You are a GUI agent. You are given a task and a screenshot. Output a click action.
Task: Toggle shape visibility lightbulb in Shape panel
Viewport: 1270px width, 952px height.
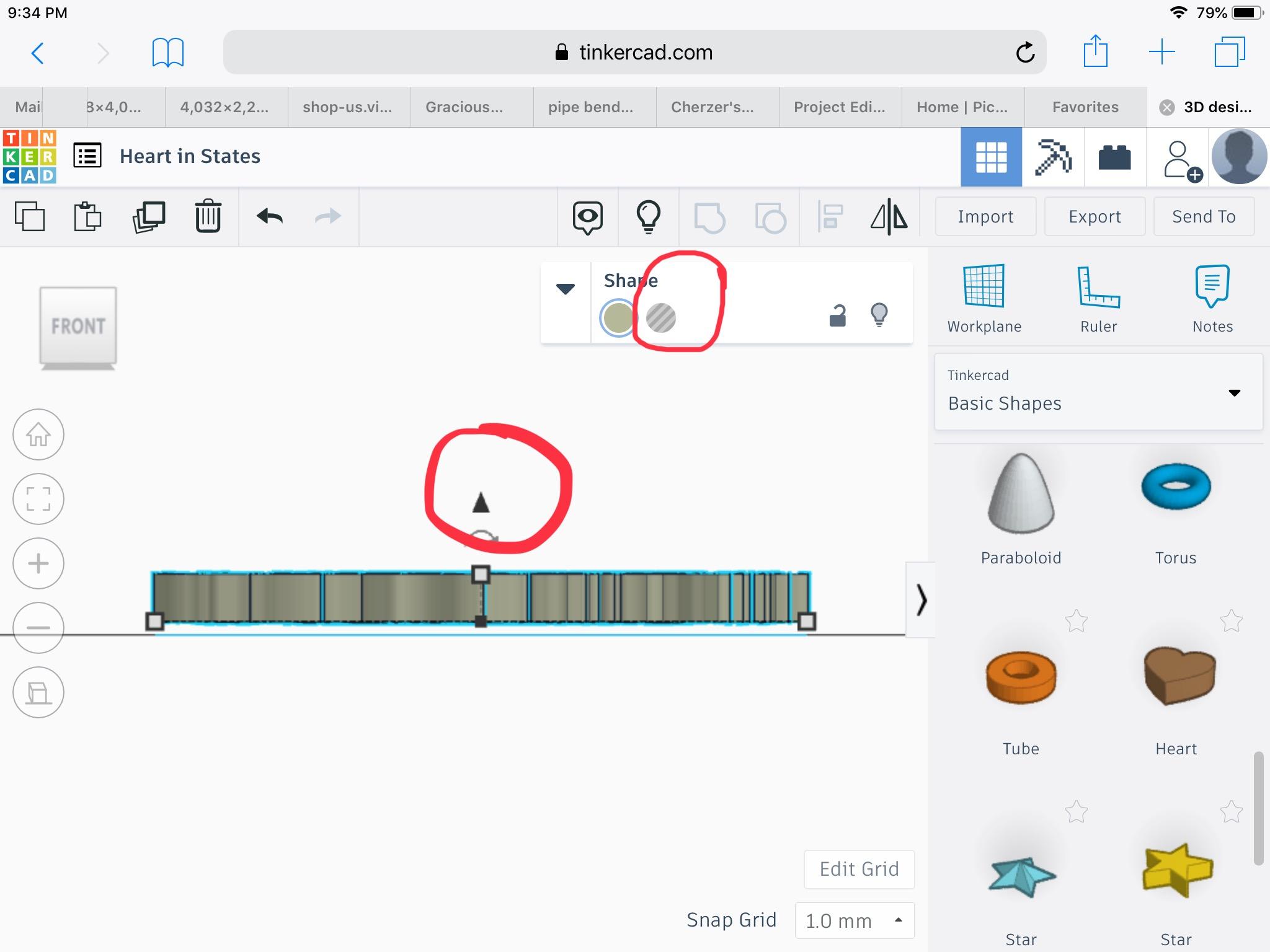(879, 315)
